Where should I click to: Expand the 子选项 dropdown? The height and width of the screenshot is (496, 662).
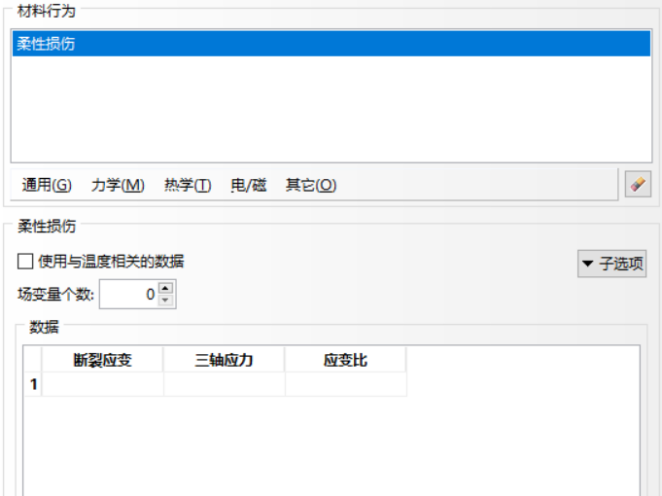pos(612,264)
